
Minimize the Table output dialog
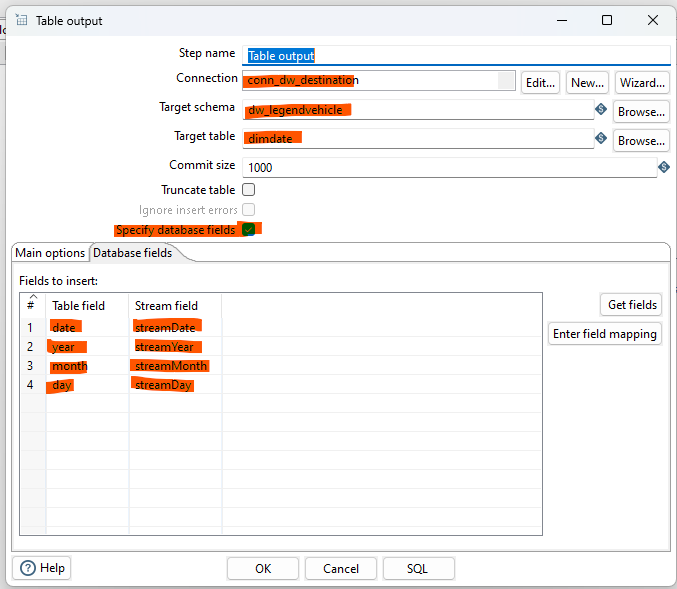[x=560, y=20]
